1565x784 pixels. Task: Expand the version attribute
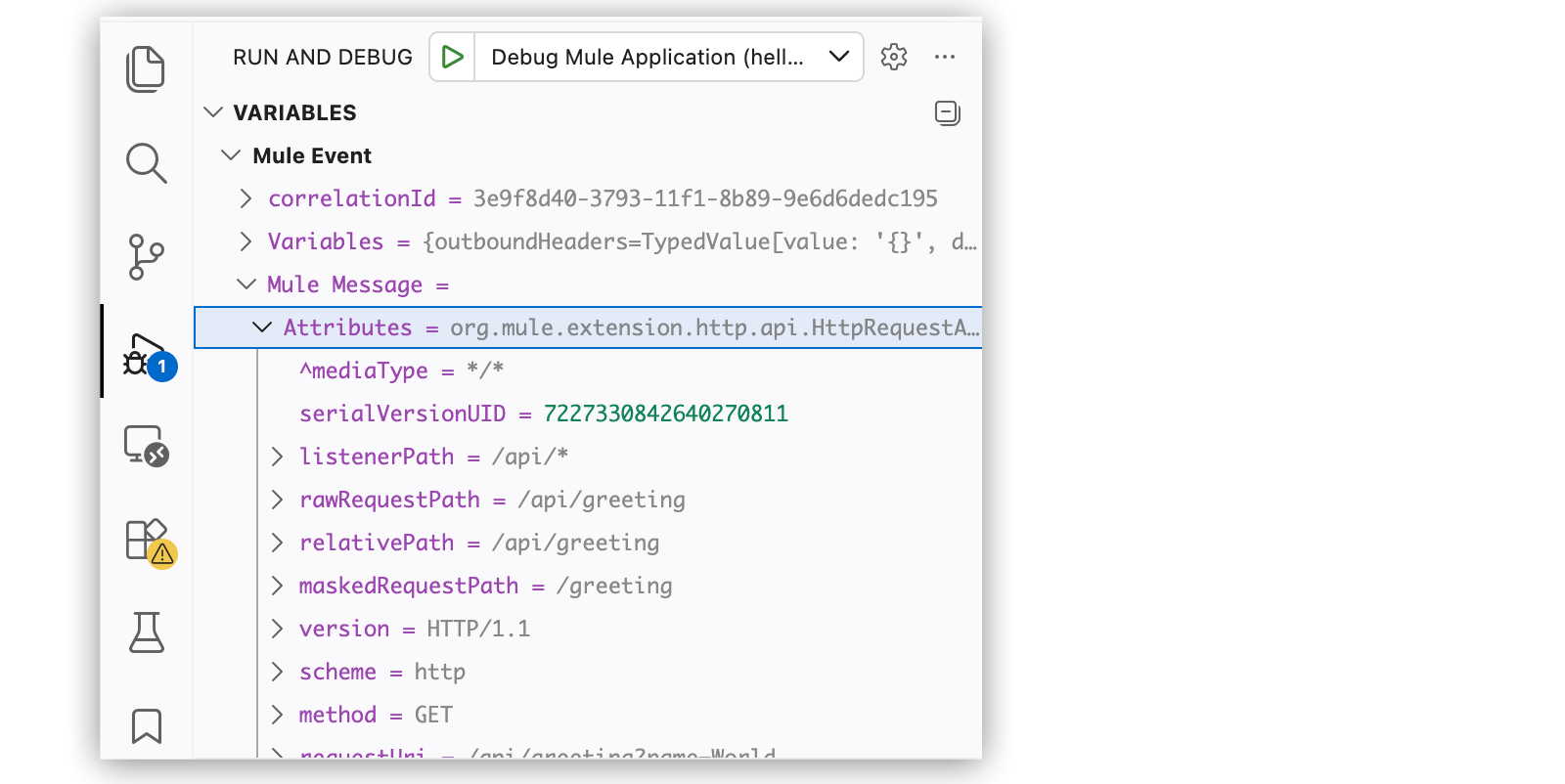tap(277, 629)
